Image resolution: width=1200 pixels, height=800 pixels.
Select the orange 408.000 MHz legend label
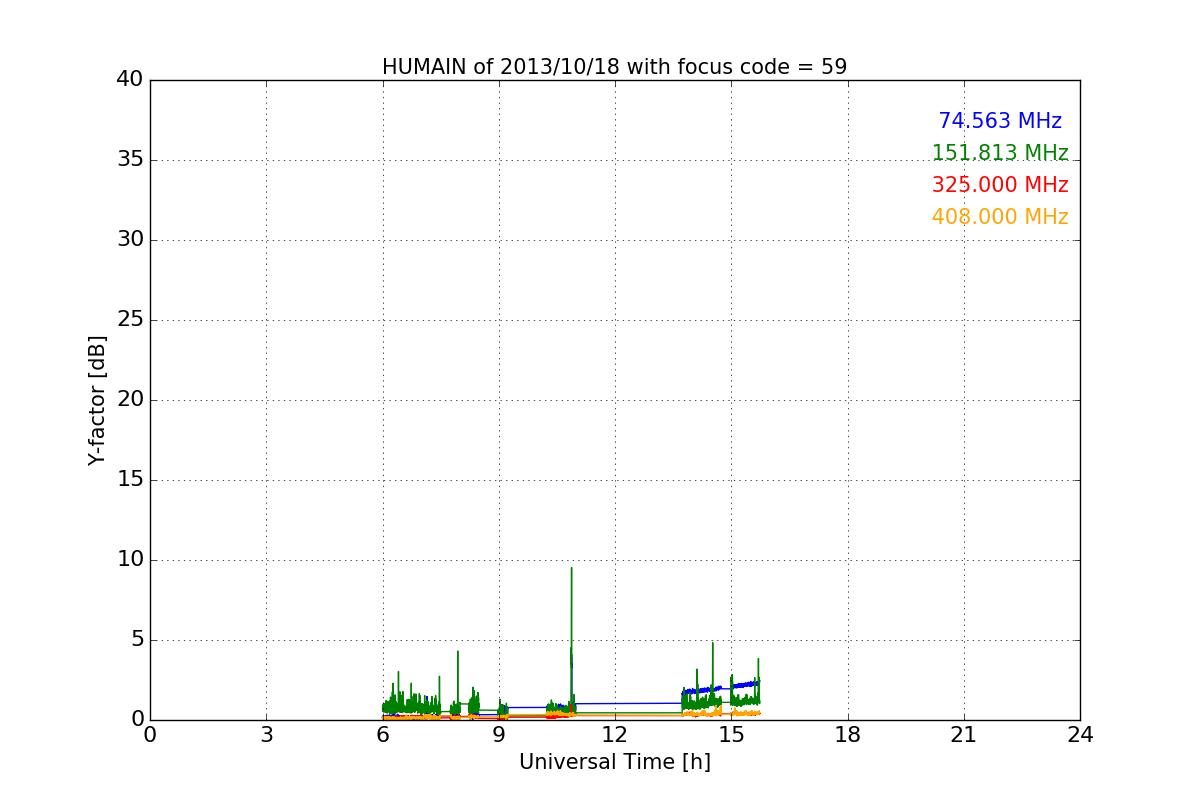(x=1000, y=217)
